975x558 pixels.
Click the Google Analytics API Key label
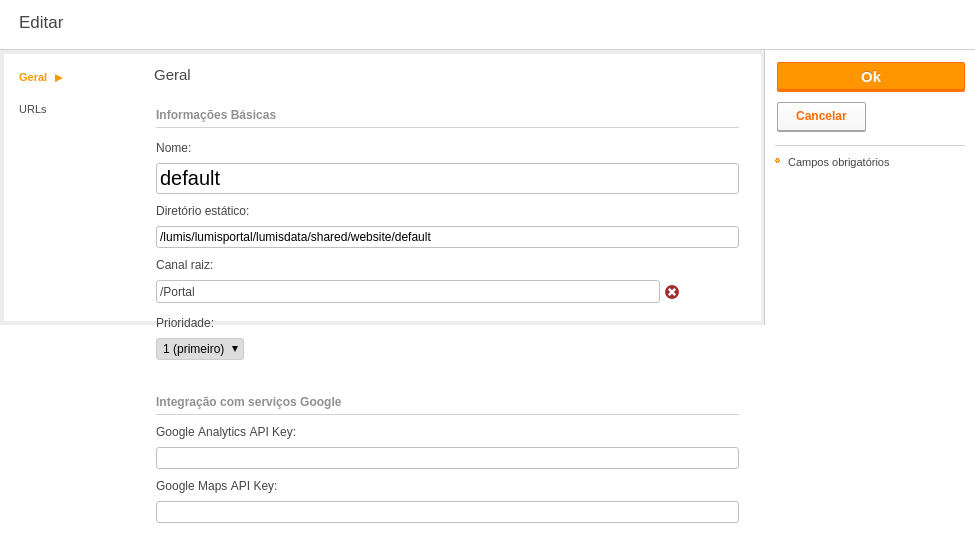pos(226,432)
